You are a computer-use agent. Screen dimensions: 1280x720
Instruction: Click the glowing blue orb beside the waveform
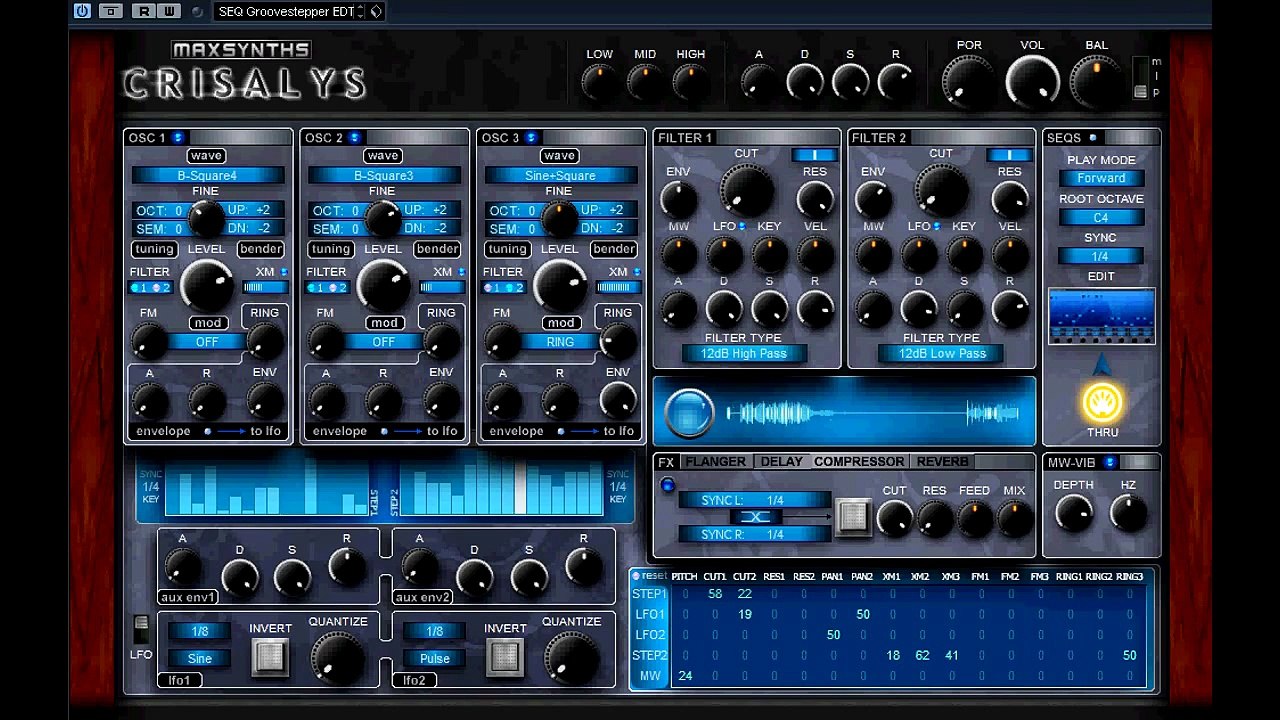click(689, 411)
